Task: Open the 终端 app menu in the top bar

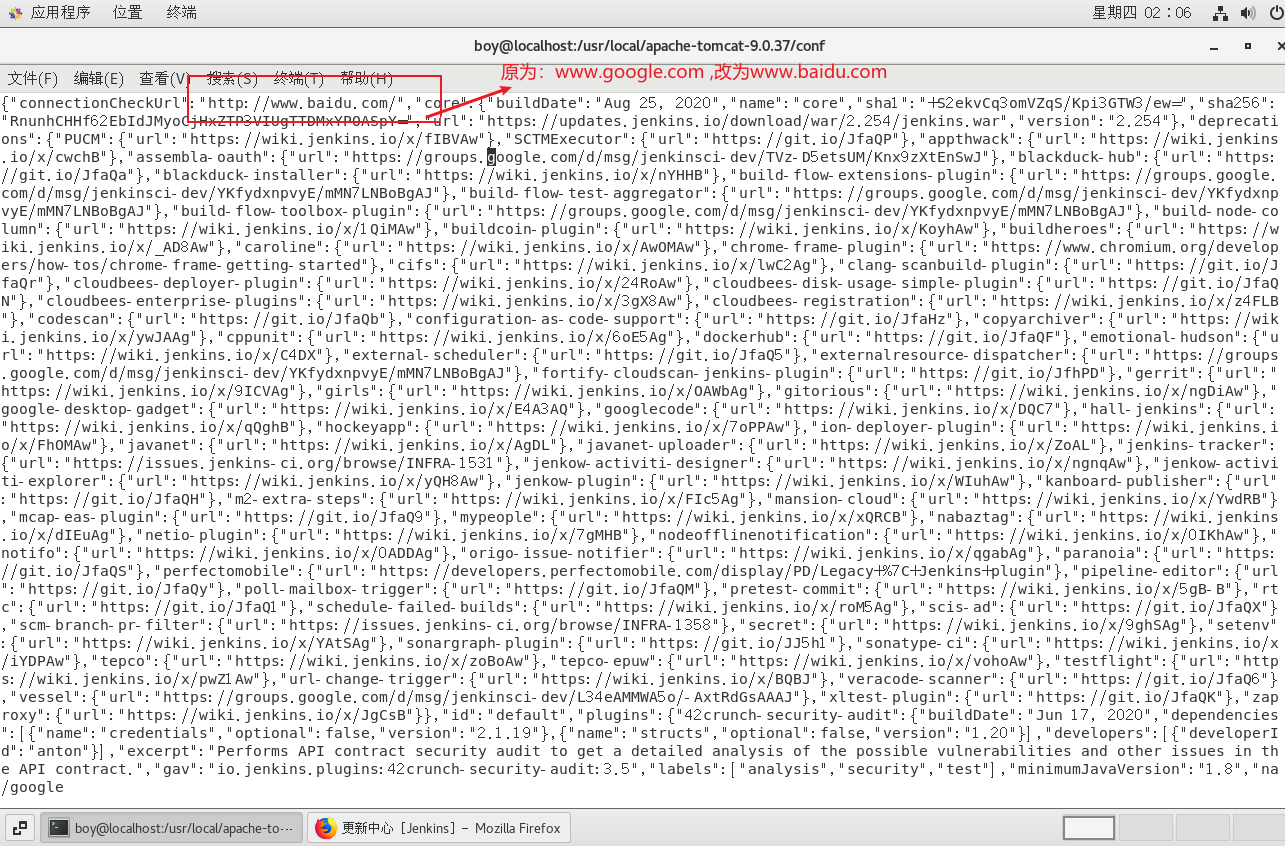Action: 181,13
